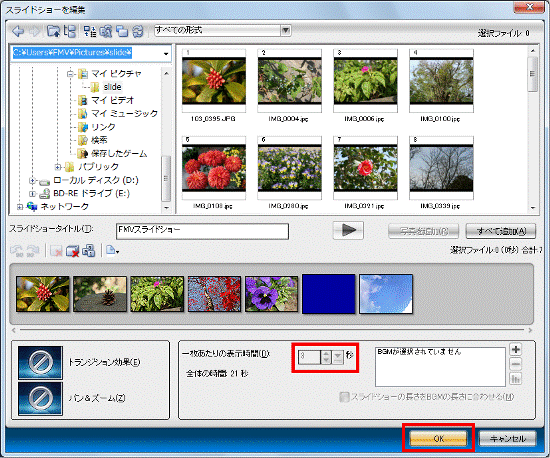This screenshot has height=458, width=550.
Task: Click the キャンセル button
Action: pyautogui.click(x=508, y=438)
